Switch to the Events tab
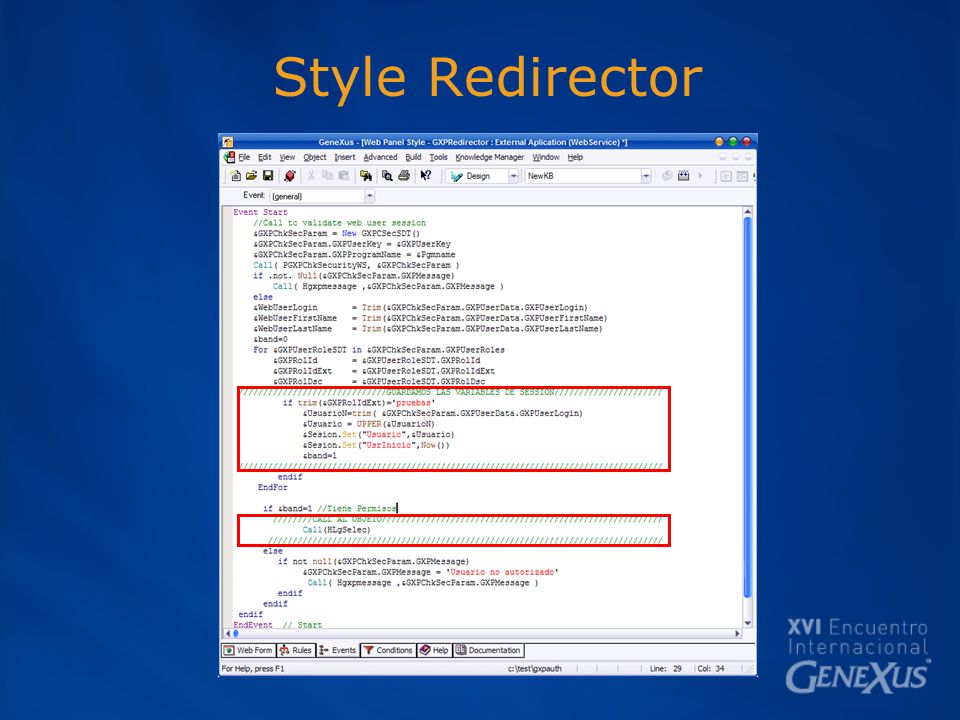The height and width of the screenshot is (720, 960). pos(337,650)
